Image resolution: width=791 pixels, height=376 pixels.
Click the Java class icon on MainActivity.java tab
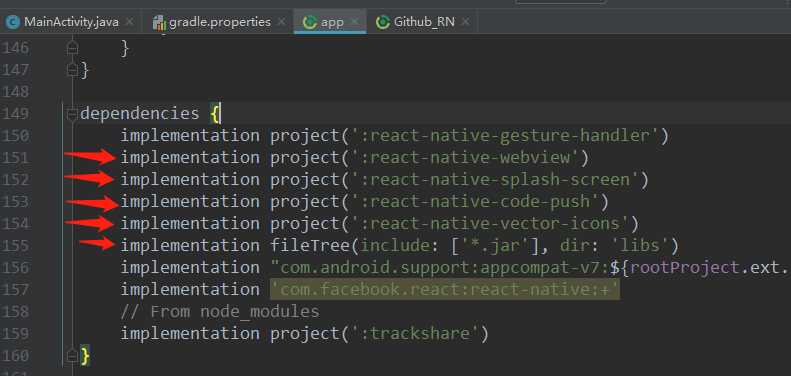12,22
